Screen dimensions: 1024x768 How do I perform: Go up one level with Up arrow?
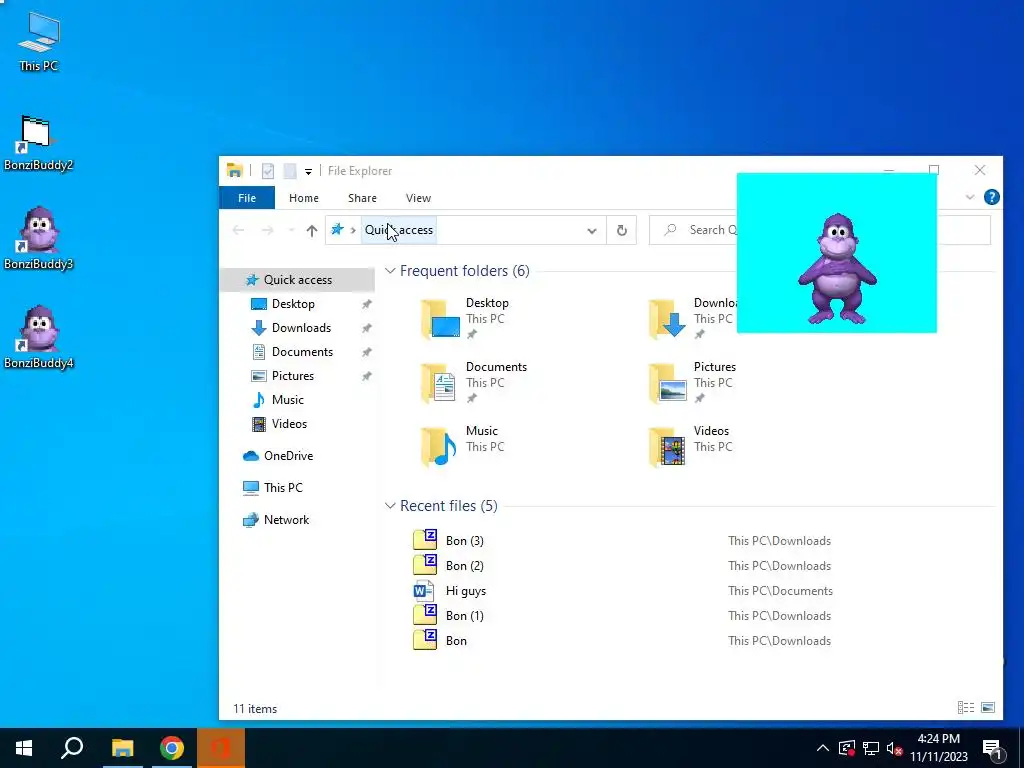click(312, 230)
